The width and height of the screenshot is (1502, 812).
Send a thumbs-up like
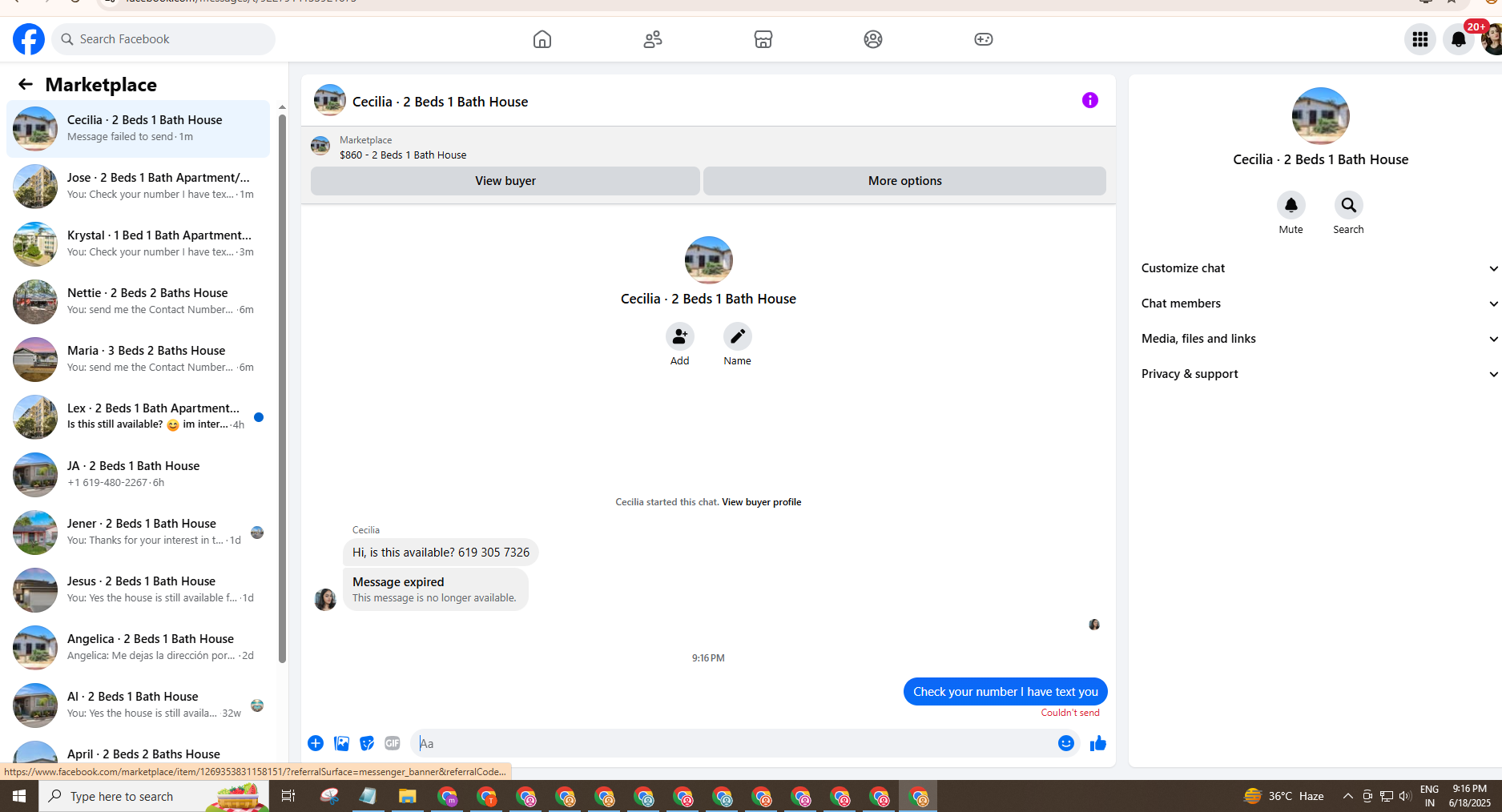click(x=1097, y=743)
